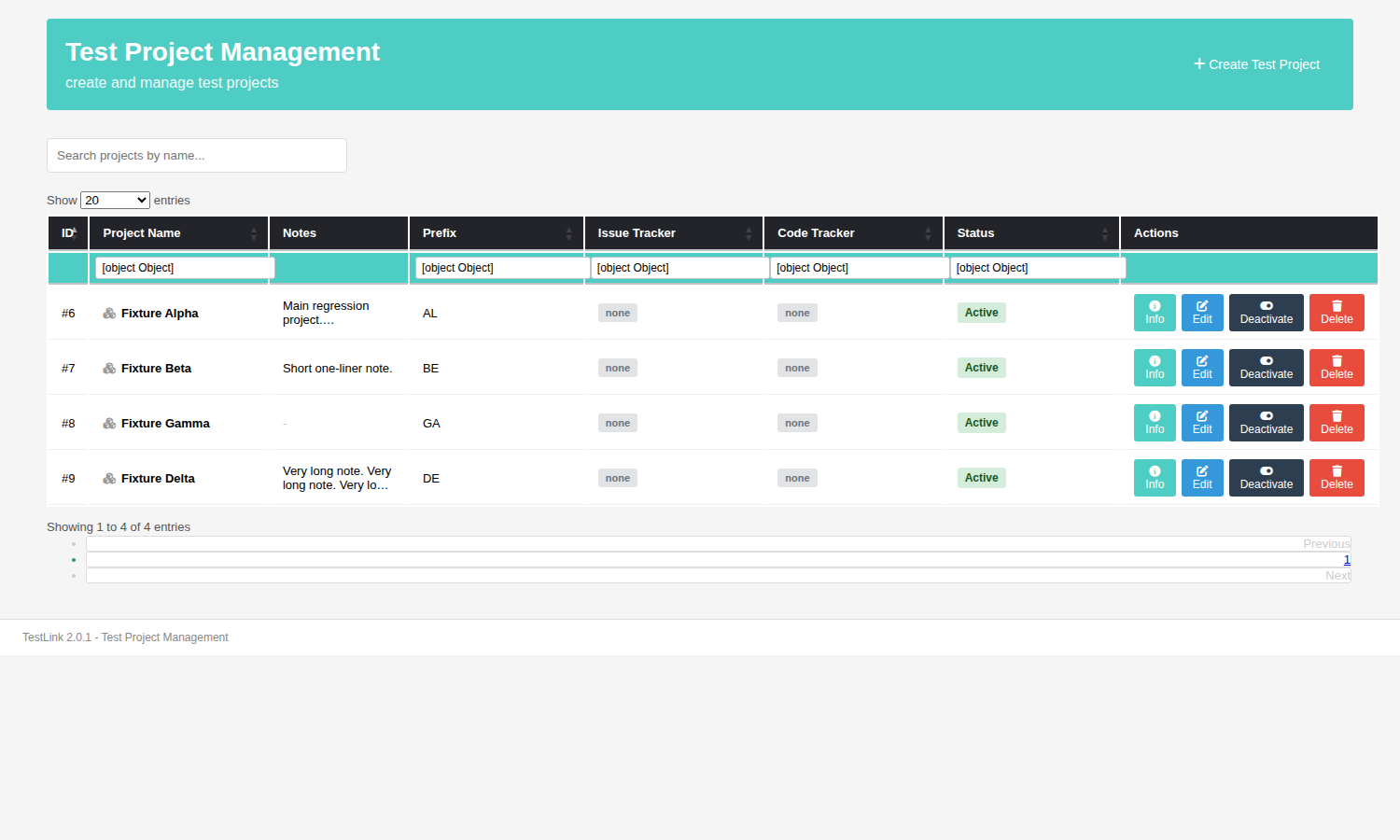Edit the Fixture Gamma project
The height and width of the screenshot is (840, 1400).
[x=1202, y=423]
